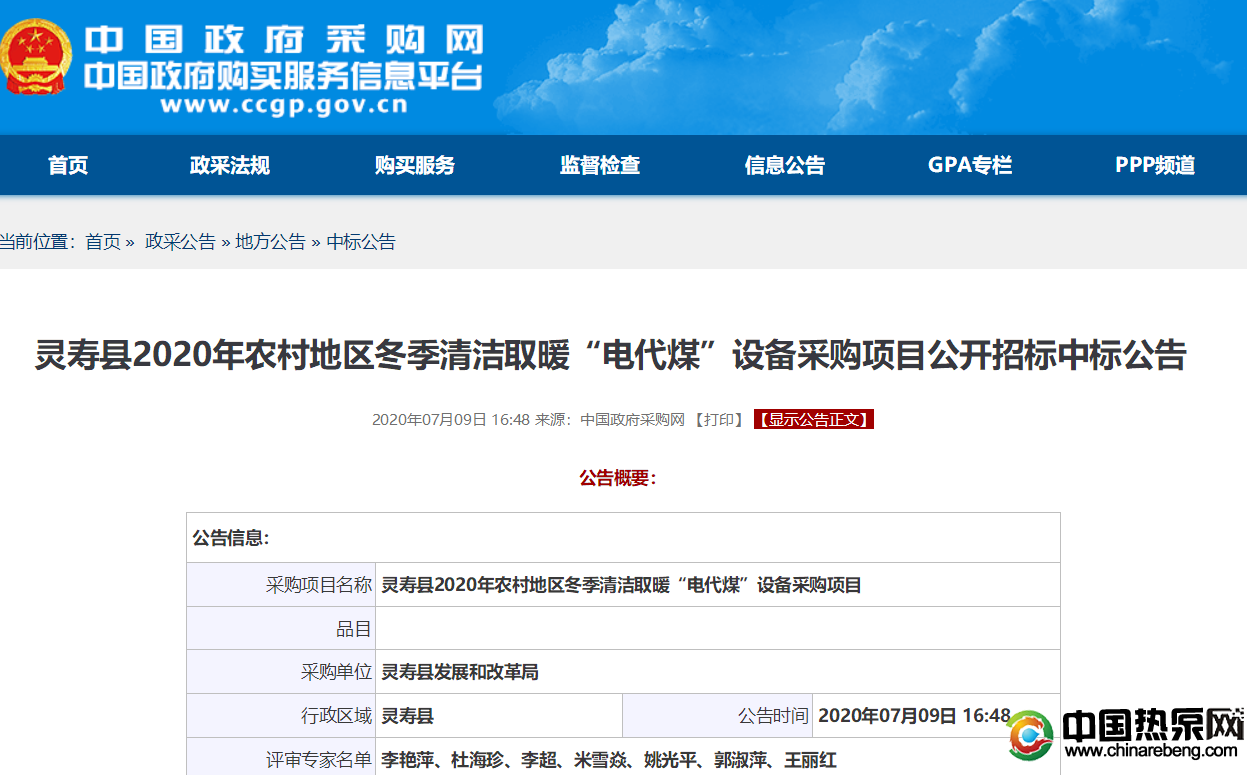Click the 中国政府采购网 site title
The height and width of the screenshot is (775, 1247).
coord(284,38)
